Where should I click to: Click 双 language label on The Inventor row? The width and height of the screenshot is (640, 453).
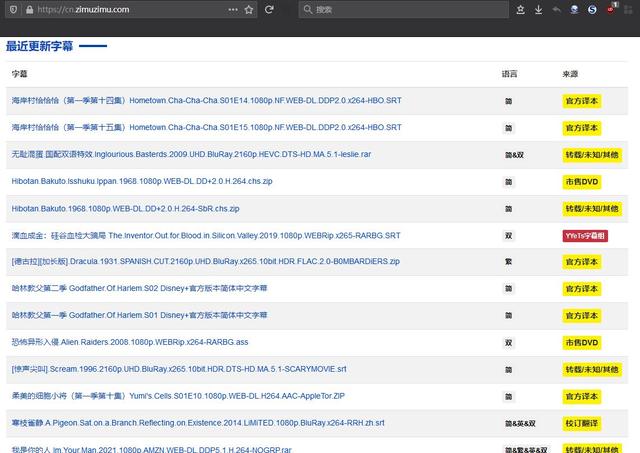click(509, 236)
